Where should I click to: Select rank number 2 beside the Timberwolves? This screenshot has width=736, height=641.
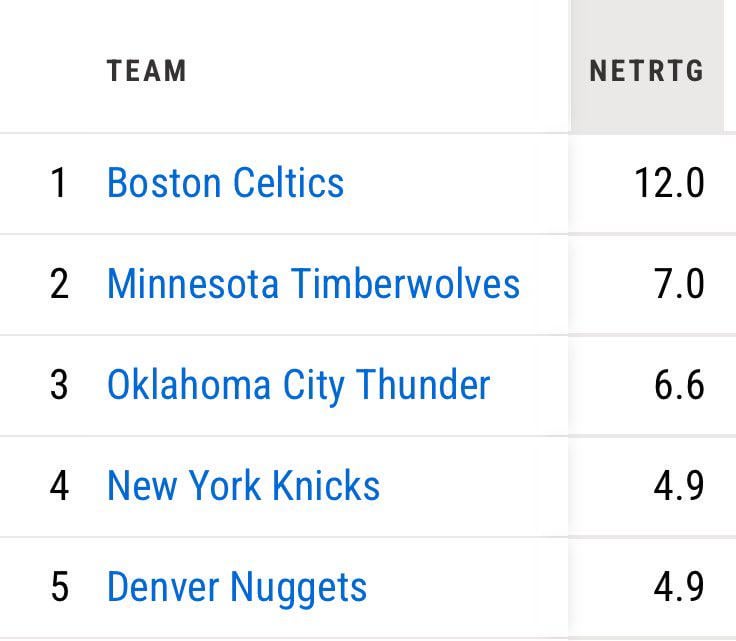pyautogui.click(x=59, y=284)
